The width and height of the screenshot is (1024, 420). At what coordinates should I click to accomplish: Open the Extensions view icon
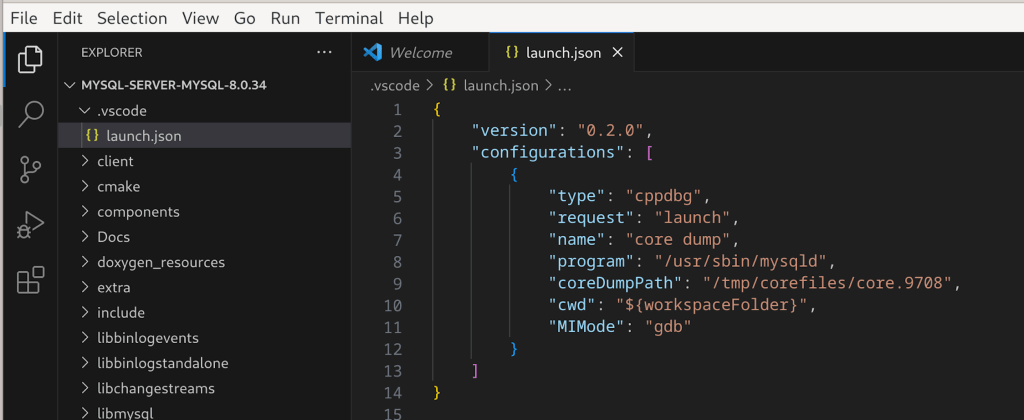click(30, 281)
